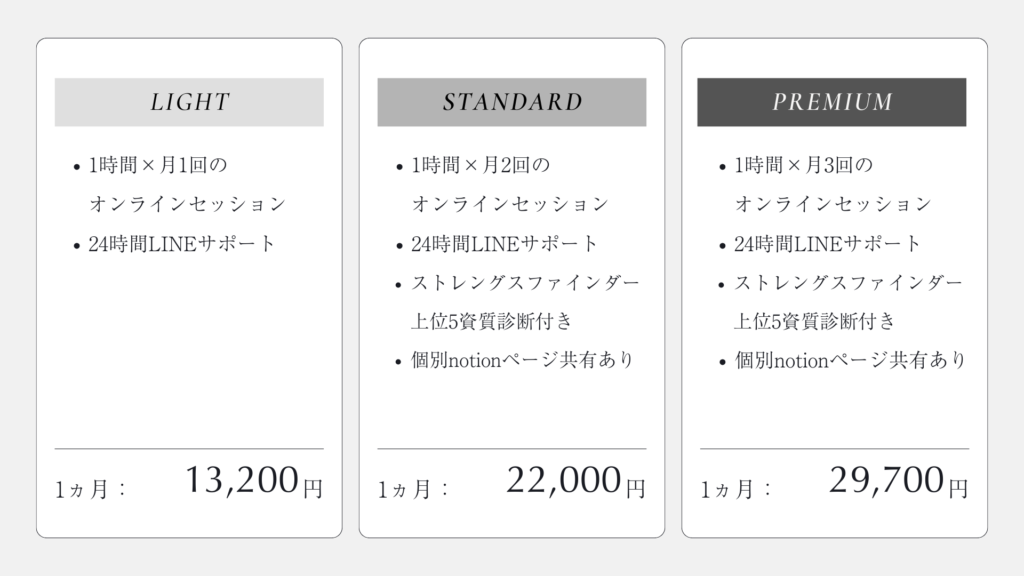Viewport: 1024px width, 576px height.
Task: Click 個別notionページ共有あり in the STANDARD card
Action: 523,361
